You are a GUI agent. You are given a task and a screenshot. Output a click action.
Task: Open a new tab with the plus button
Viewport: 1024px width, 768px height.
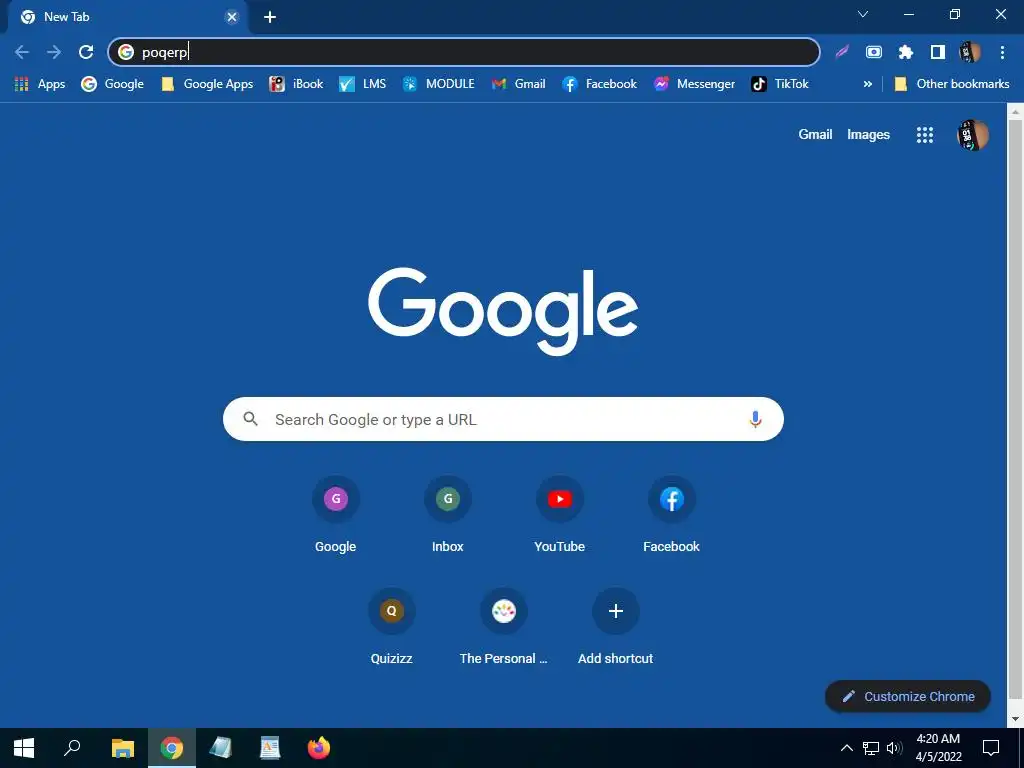click(270, 17)
